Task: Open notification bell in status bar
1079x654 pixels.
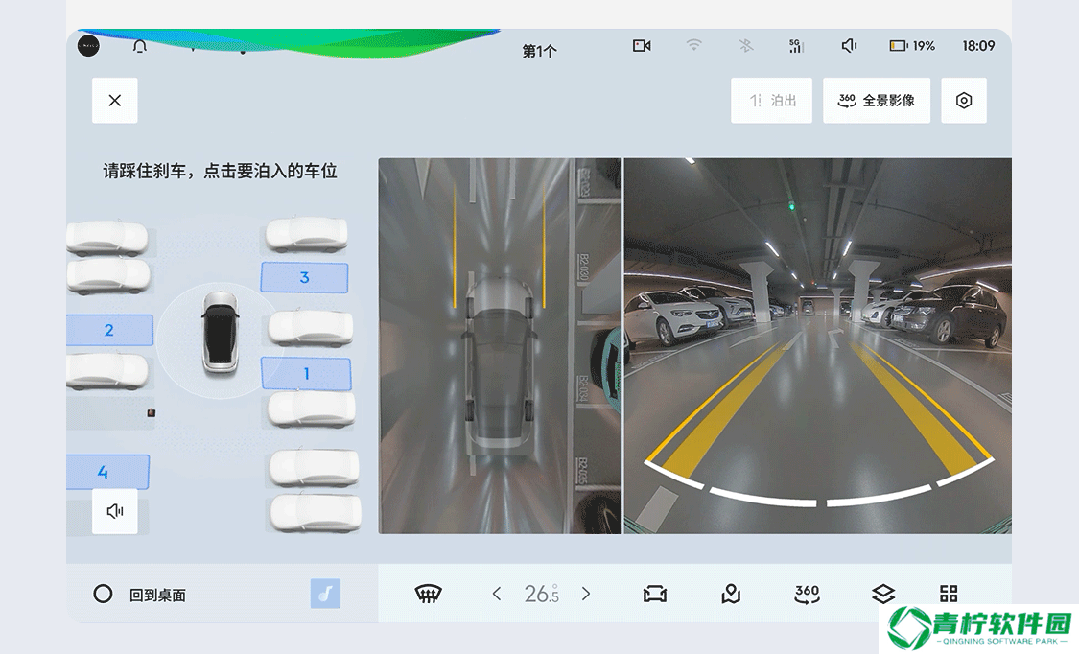Action: [140, 47]
